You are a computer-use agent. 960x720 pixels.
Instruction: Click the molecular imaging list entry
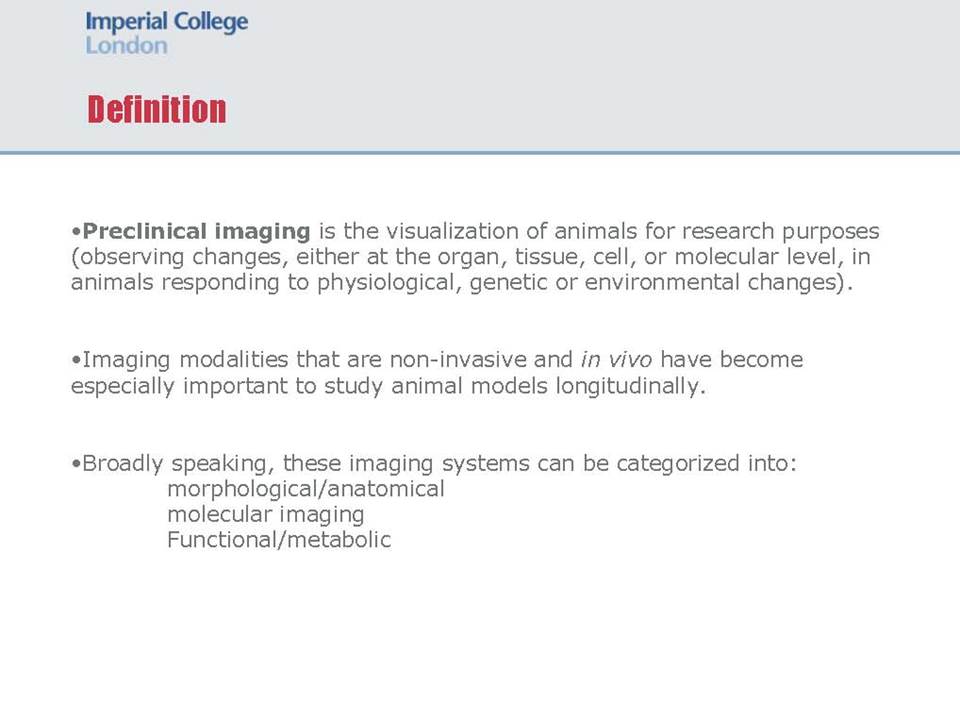coord(266,514)
